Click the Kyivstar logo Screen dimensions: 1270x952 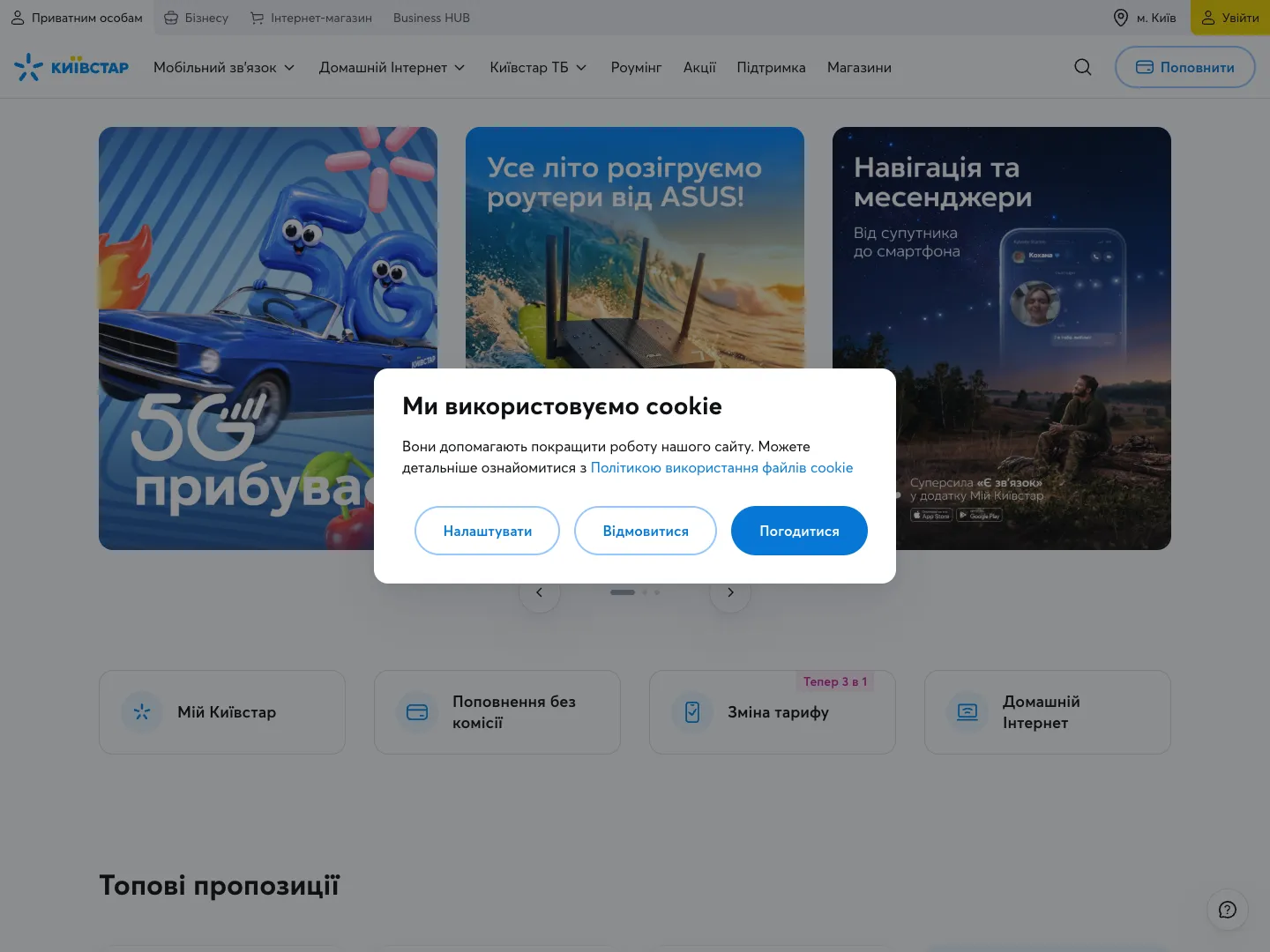point(71,67)
